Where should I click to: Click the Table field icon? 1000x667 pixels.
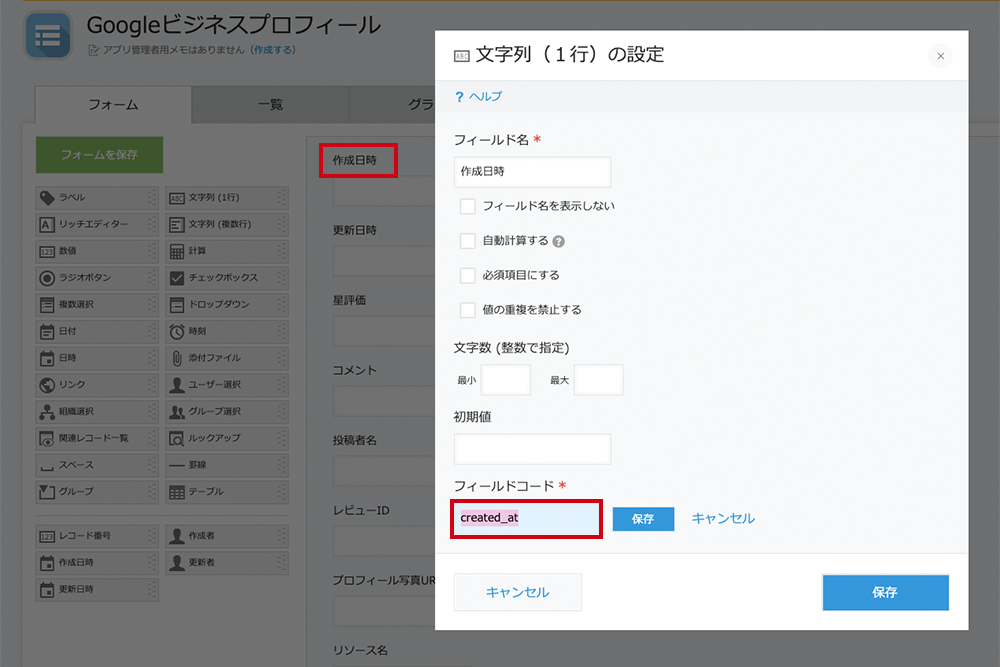[176, 492]
